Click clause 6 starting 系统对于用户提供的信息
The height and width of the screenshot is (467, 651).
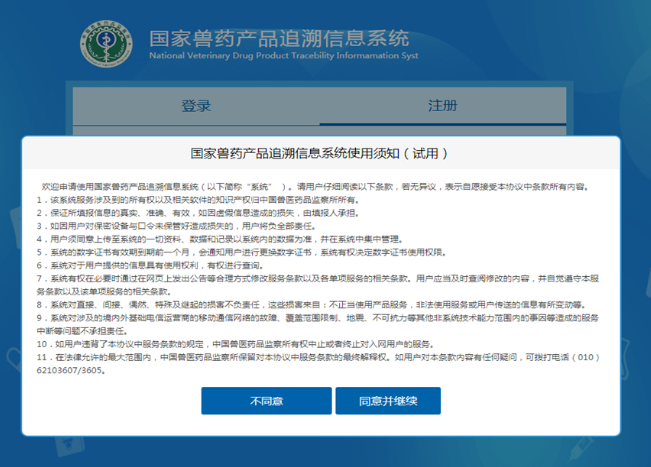pos(150,265)
